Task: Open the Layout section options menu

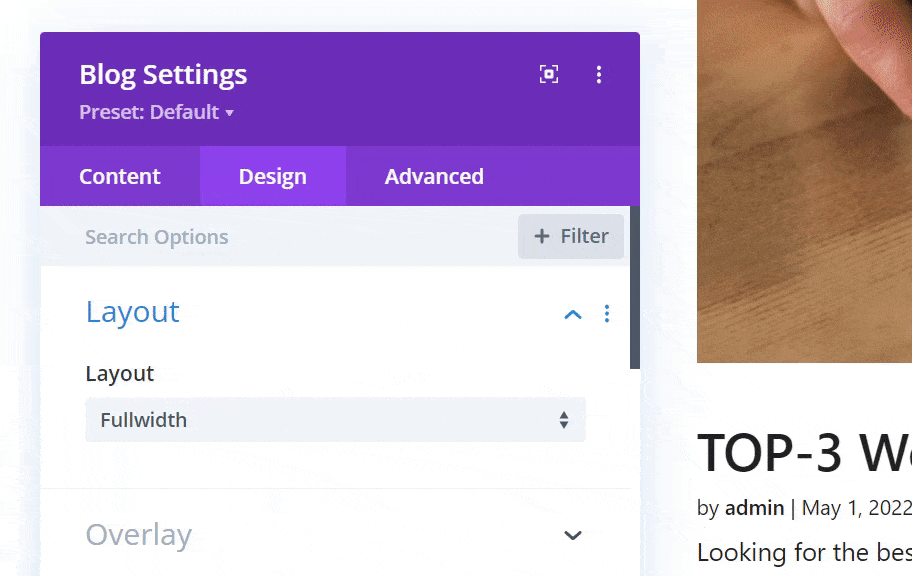Action: pos(607,314)
